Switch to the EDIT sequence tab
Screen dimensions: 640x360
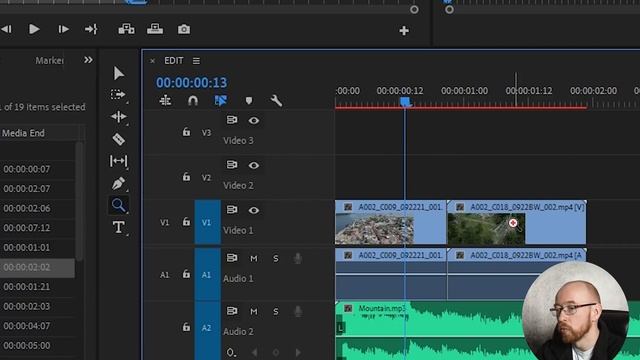[x=174, y=60]
